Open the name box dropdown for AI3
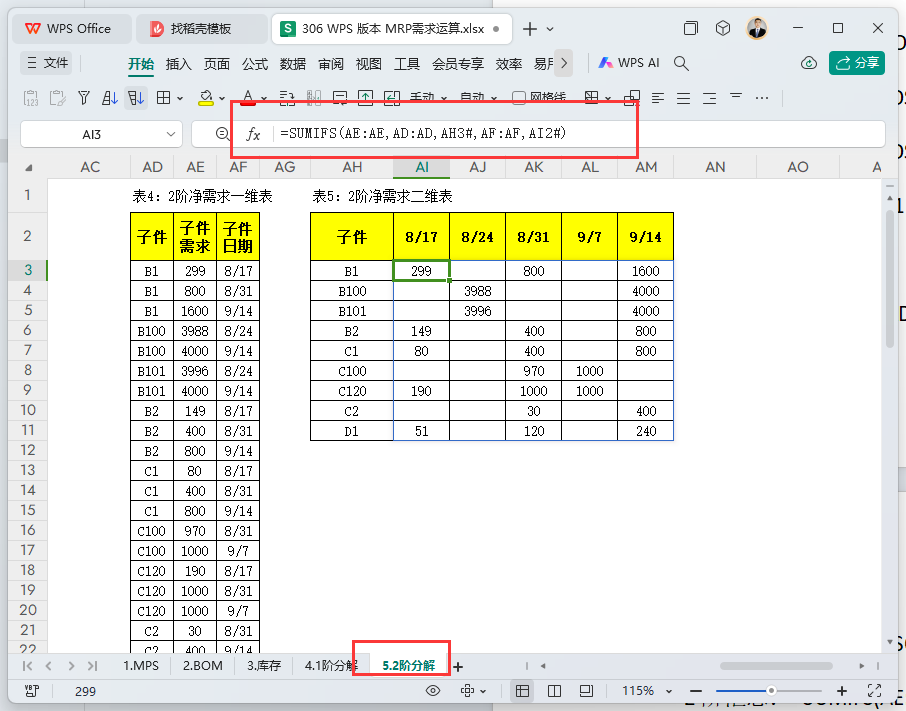 point(170,134)
